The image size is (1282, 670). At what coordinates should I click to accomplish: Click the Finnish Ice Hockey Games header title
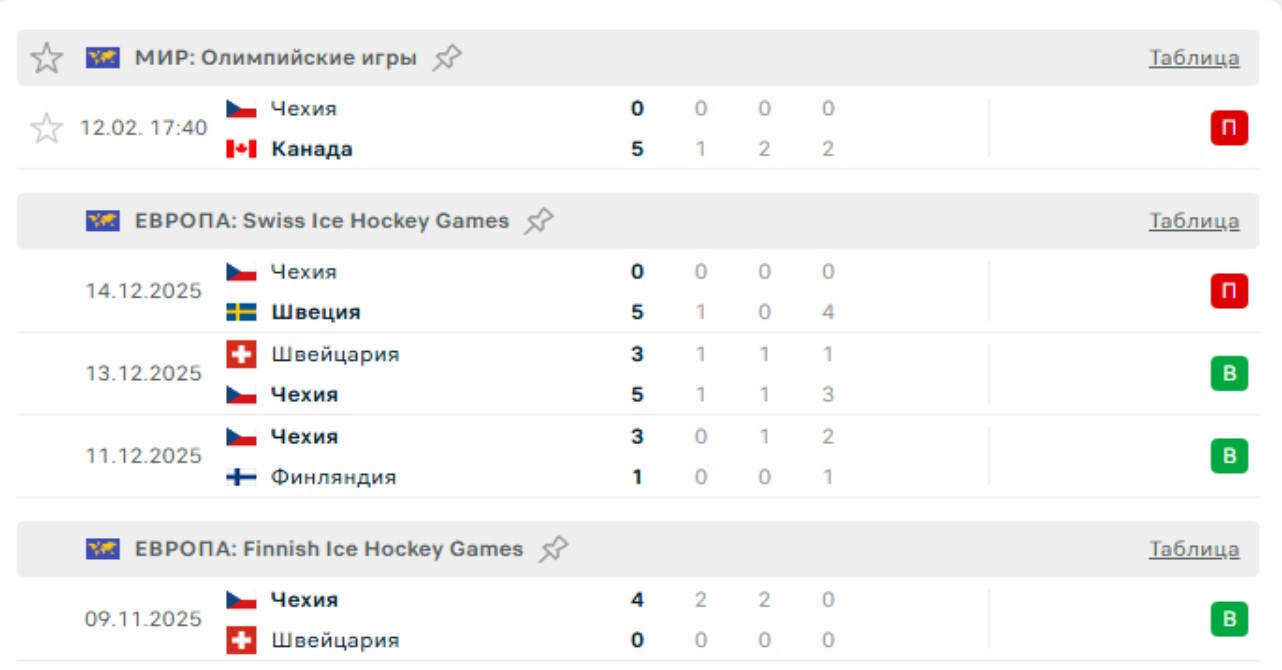pyautogui.click(x=328, y=549)
